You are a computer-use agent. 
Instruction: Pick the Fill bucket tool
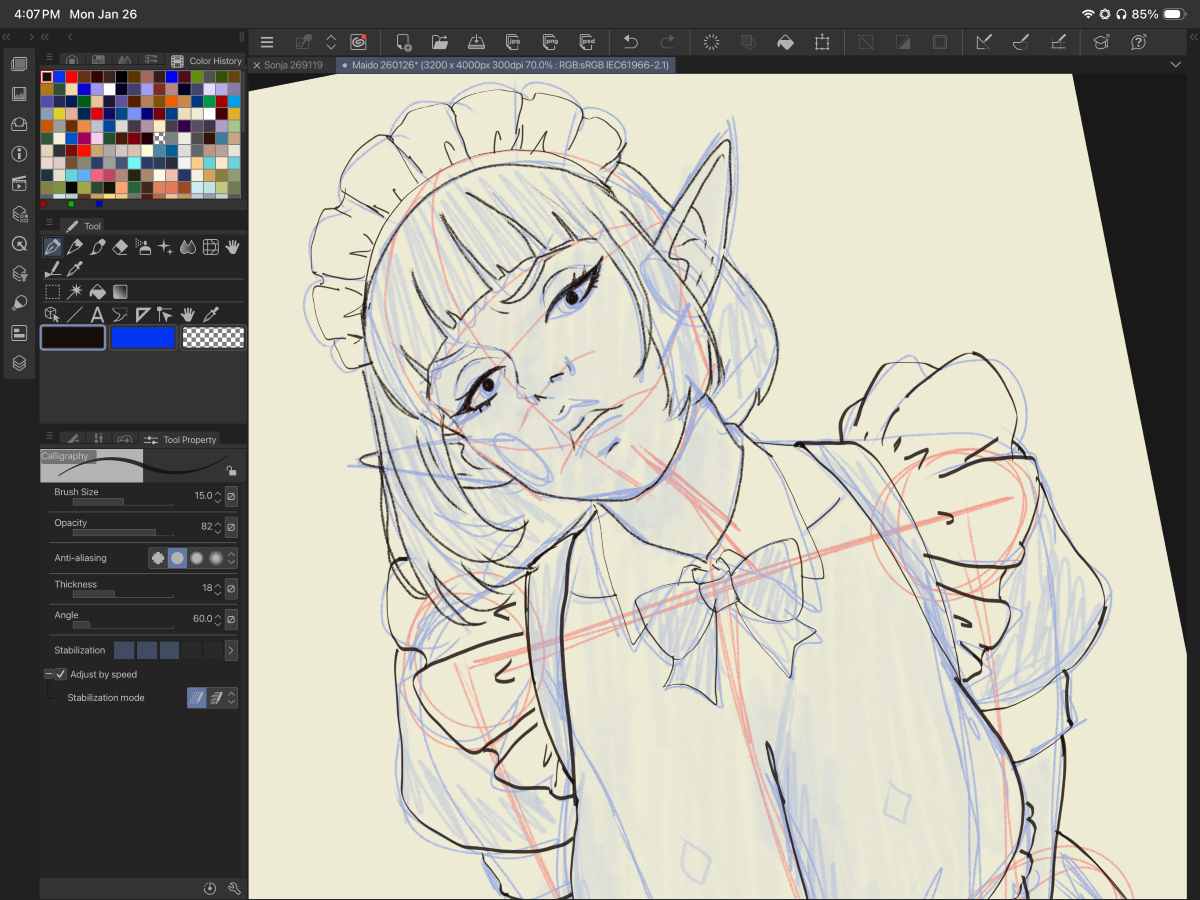[98, 292]
